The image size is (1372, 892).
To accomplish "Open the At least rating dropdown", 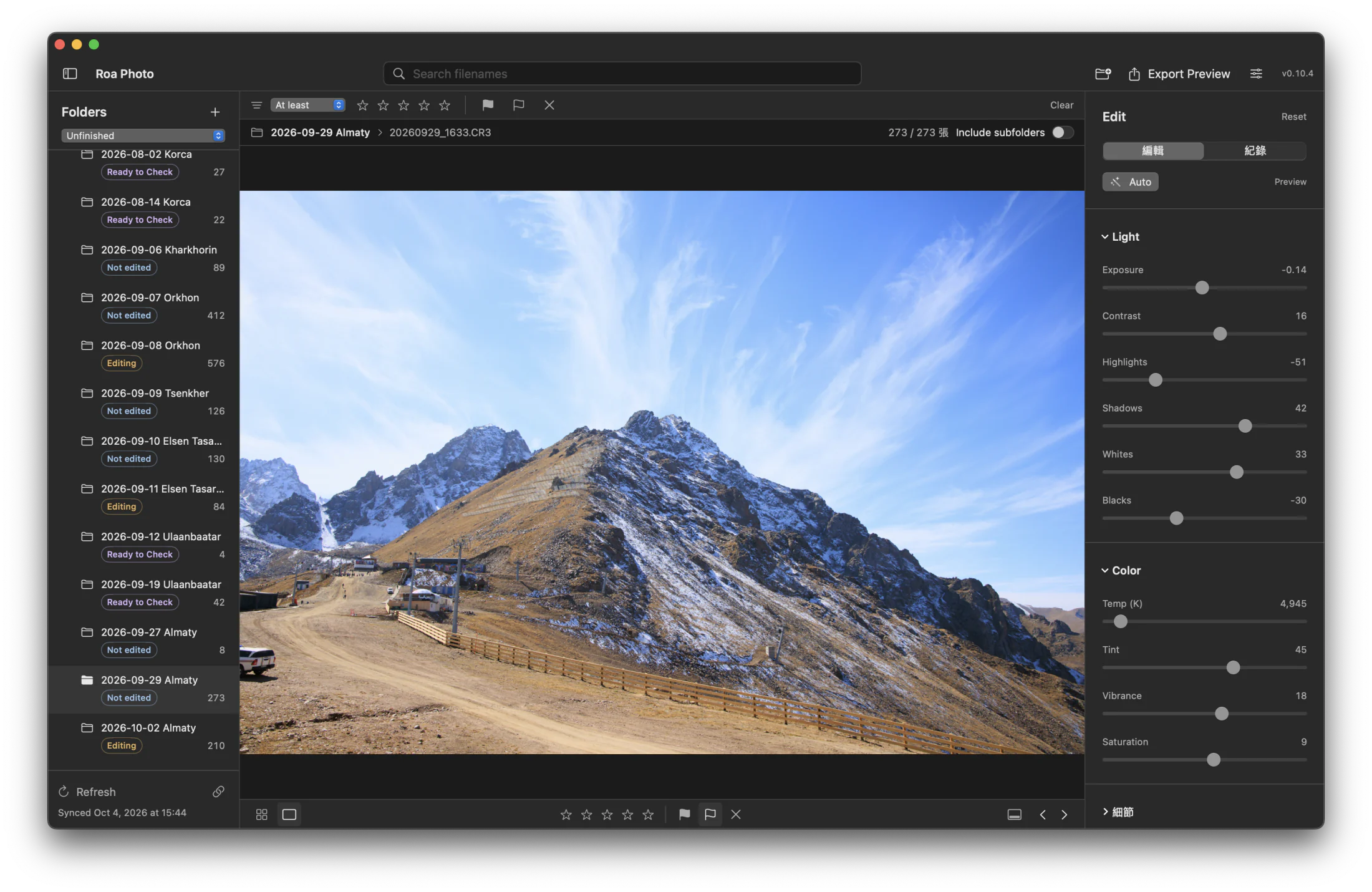I will [308, 105].
